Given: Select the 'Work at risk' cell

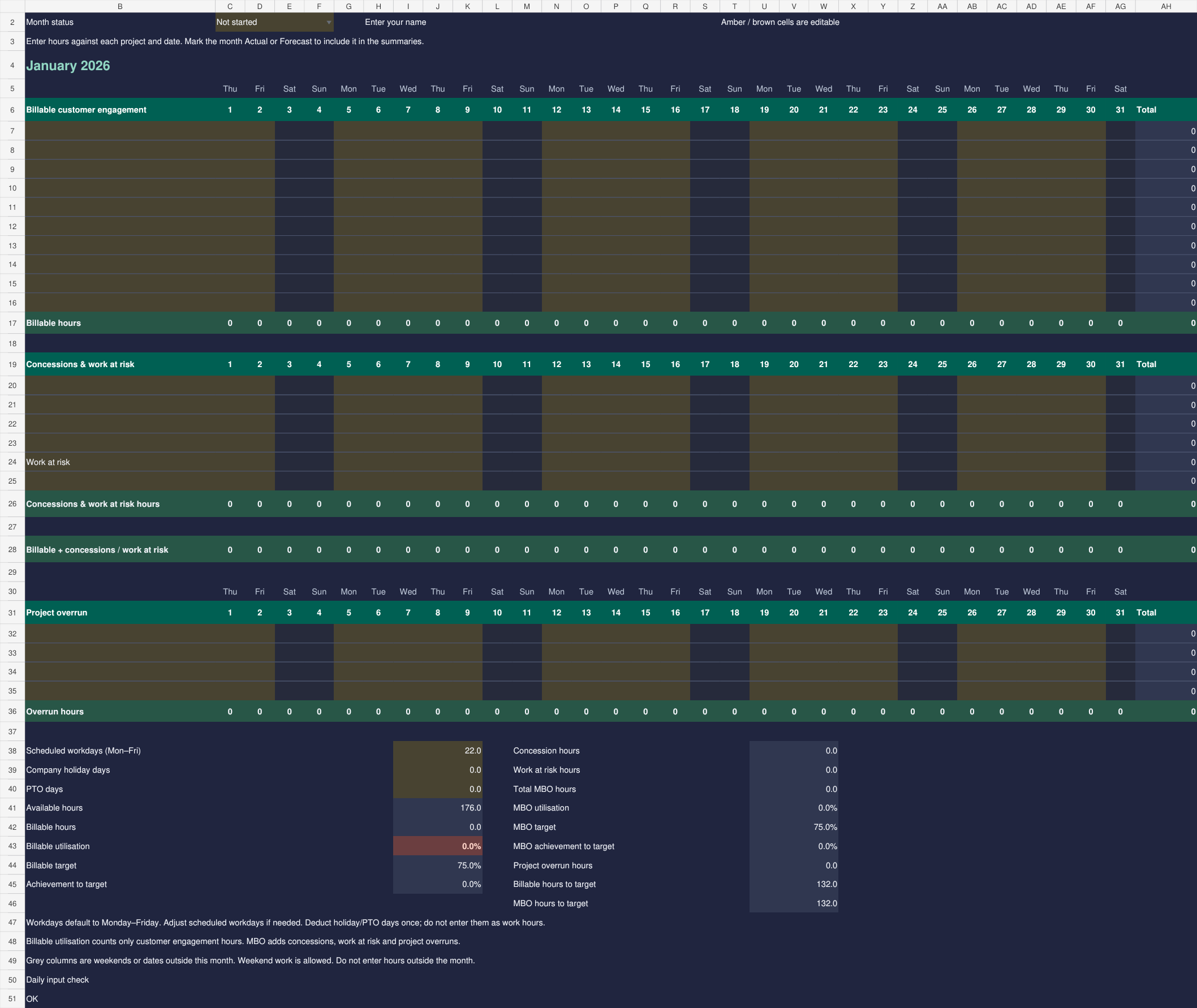Looking at the screenshot, I should coord(120,462).
